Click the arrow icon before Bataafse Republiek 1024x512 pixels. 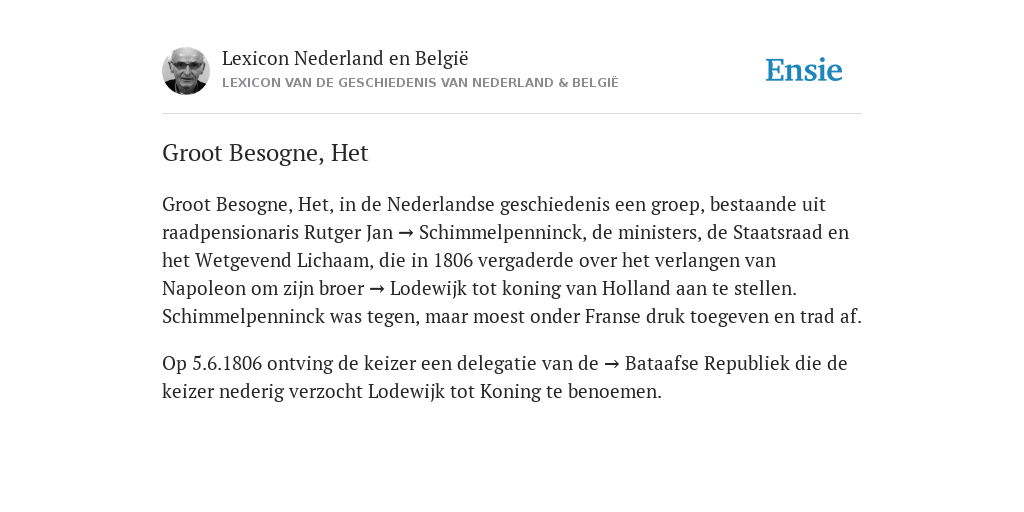coord(612,364)
